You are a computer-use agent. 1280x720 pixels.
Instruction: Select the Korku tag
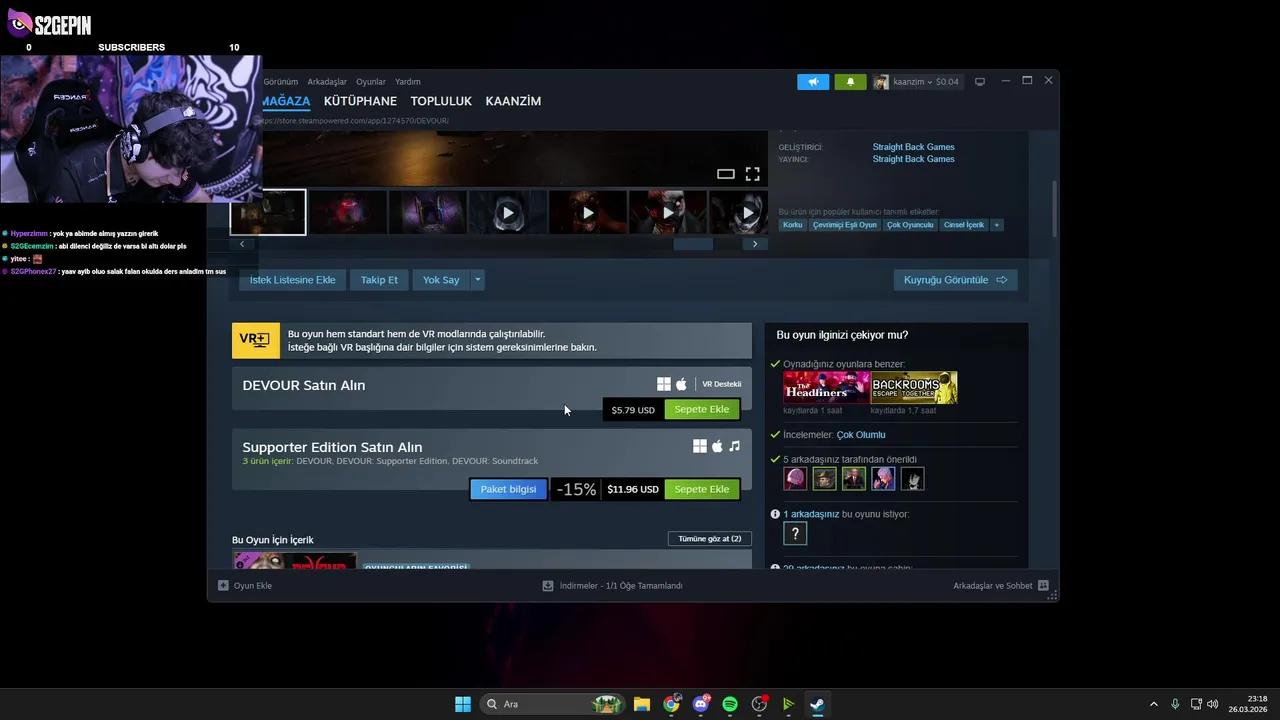tap(792, 225)
